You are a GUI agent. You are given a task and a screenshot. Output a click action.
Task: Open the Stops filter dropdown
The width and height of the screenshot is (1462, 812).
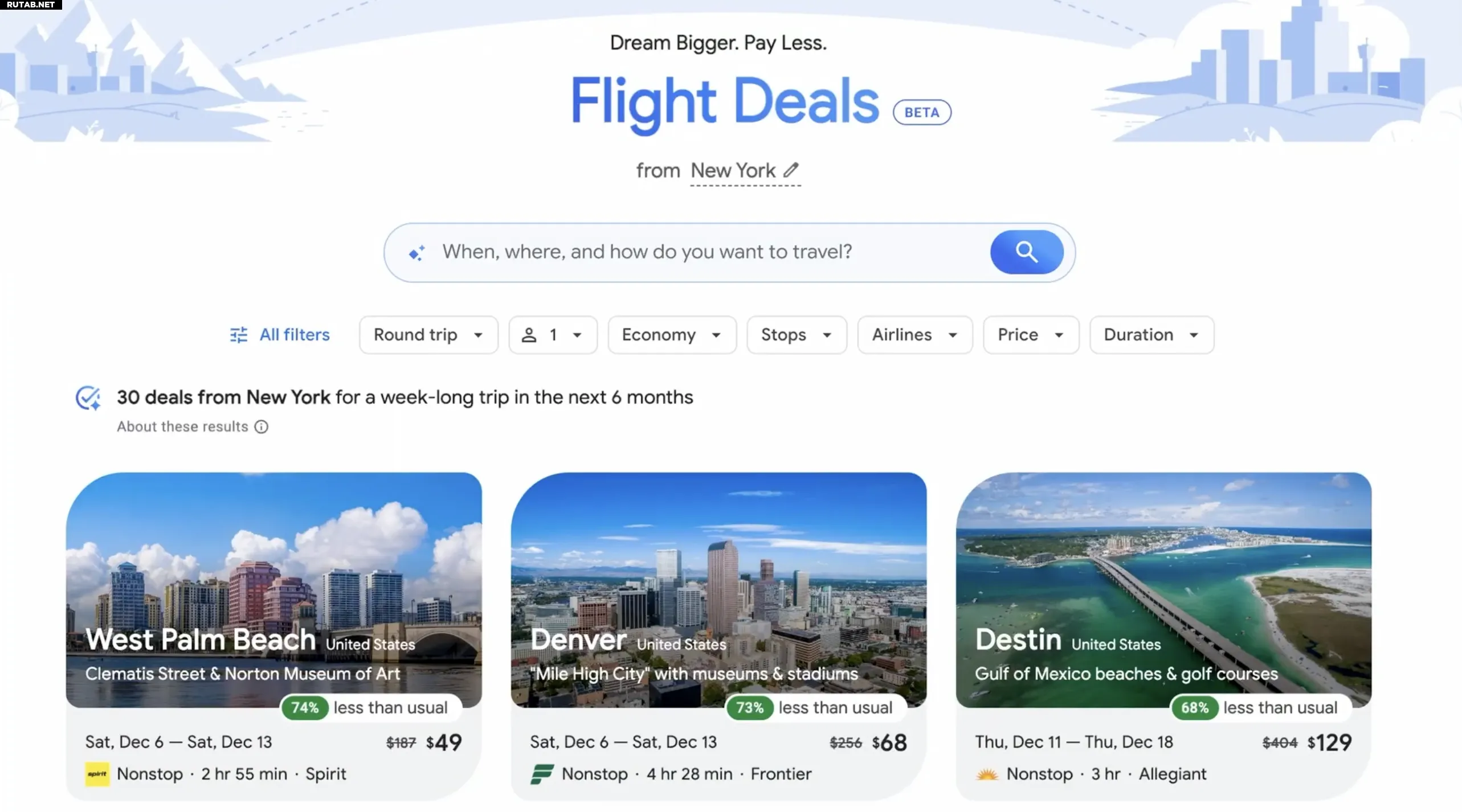pyautogui.click(x=797, y=335)
